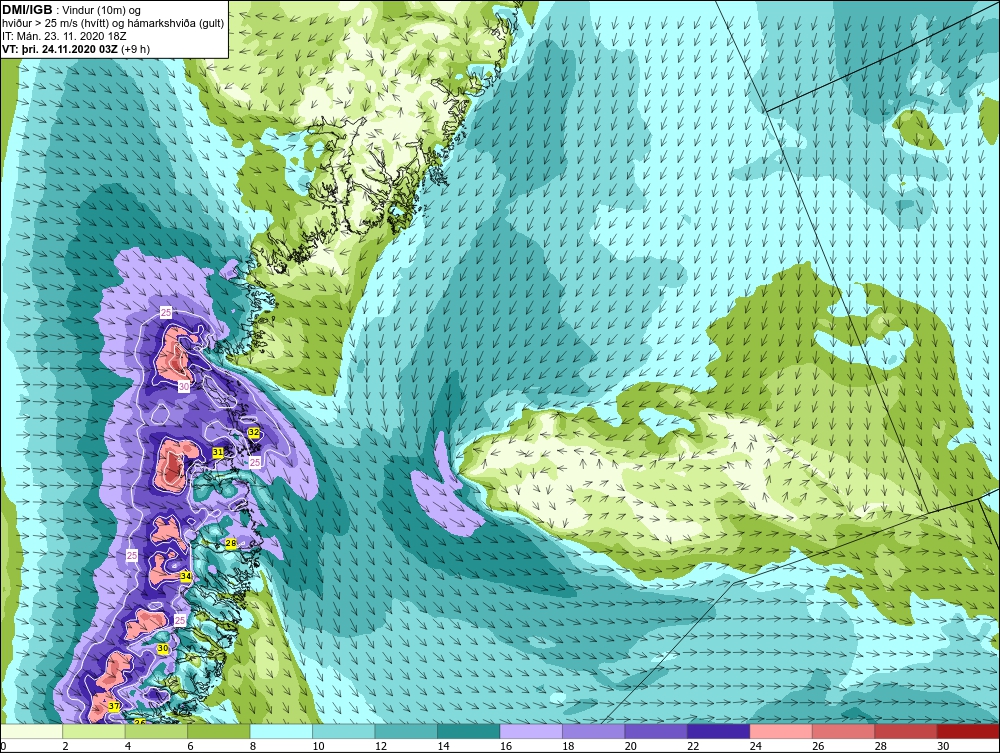Select the 12–14 m/s teal legend swatch

(406, 731)
